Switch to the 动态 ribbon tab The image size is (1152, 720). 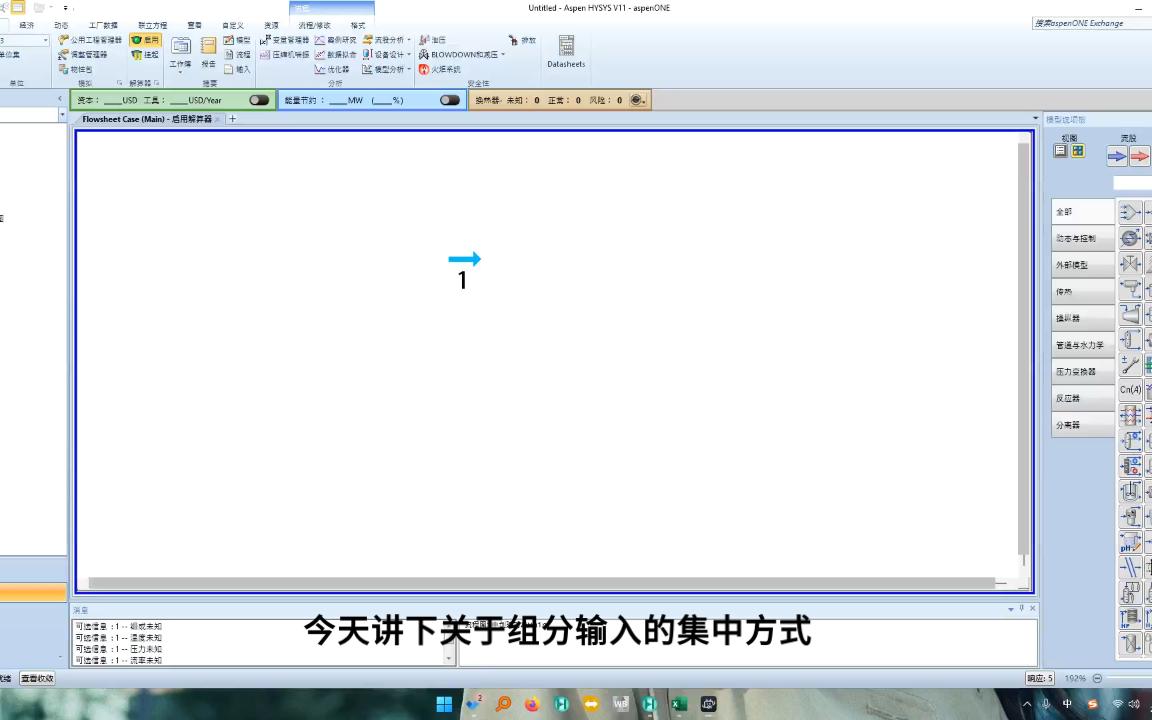(x=61, y=25)
